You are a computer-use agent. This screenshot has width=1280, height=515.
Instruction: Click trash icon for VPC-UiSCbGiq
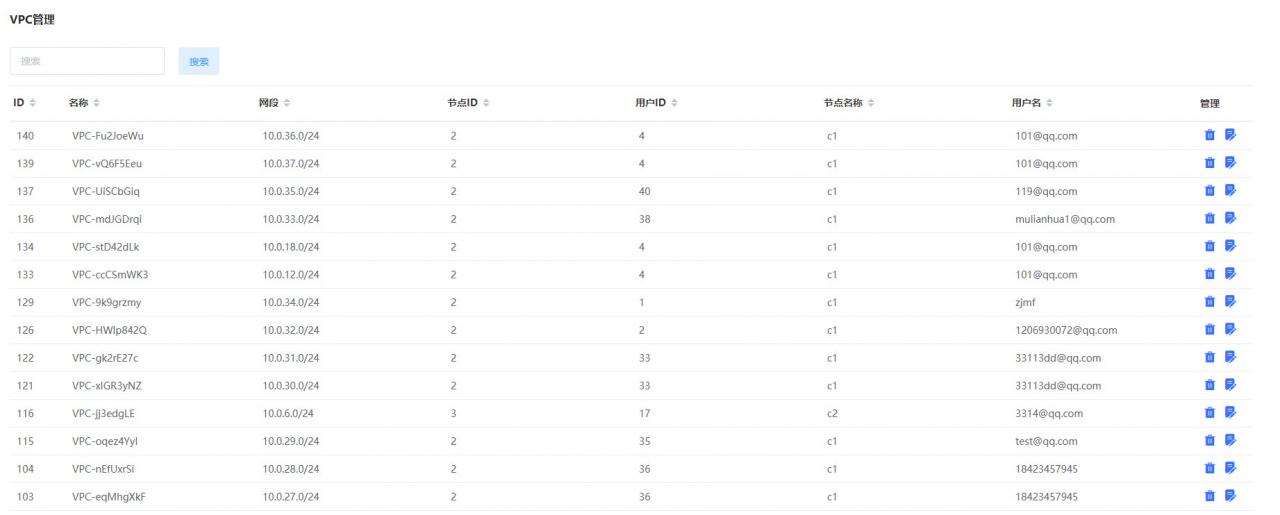[x=1209, y=191]
